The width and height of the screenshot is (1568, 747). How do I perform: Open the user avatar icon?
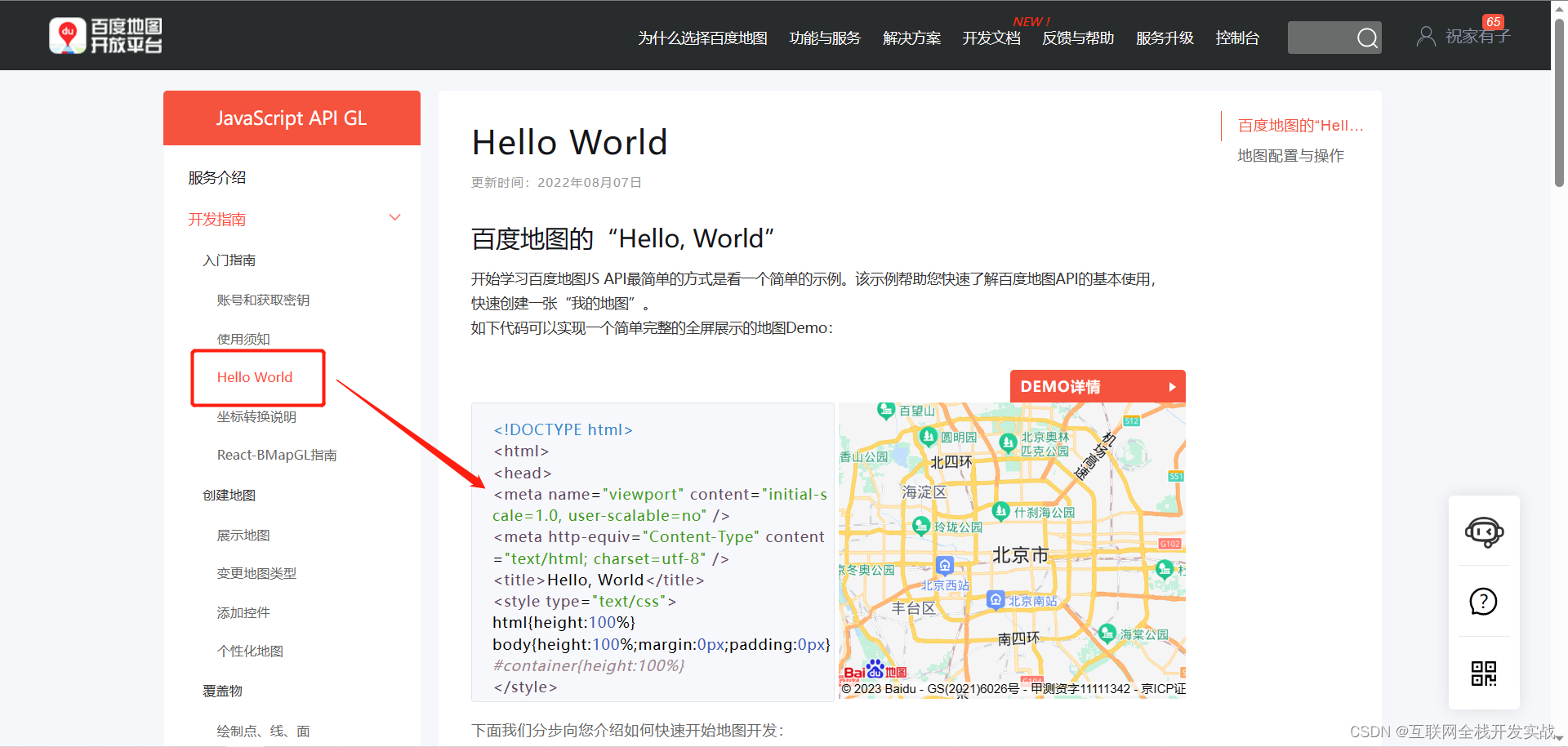[1426, 37]
